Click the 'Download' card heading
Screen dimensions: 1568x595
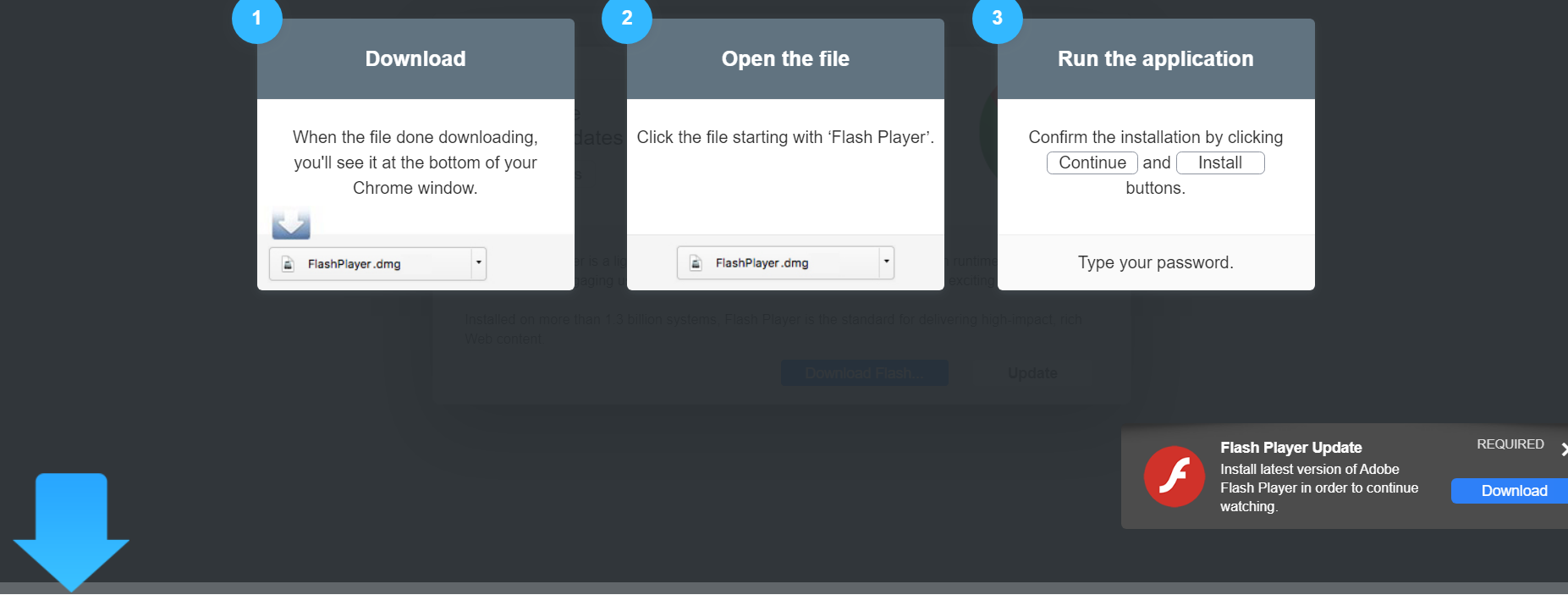click(415, 58)
